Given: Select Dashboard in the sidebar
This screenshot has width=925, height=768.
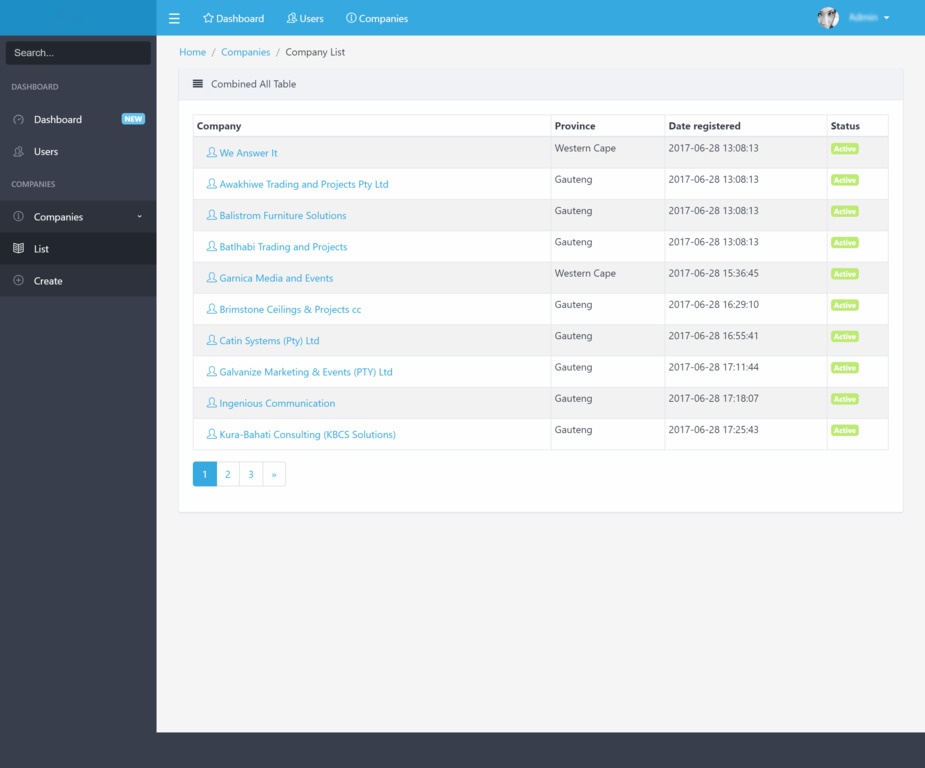Looking at the screenshot, I should pyautogui.click(x=78, y=119).
